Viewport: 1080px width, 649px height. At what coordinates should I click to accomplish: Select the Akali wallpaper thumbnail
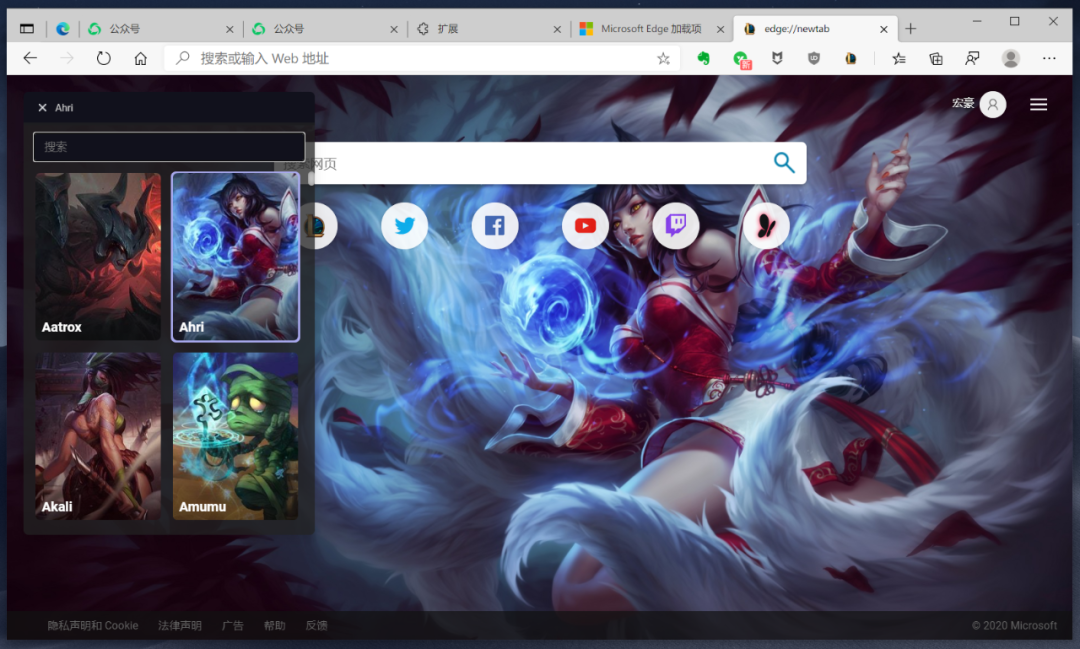pos(98,436)
